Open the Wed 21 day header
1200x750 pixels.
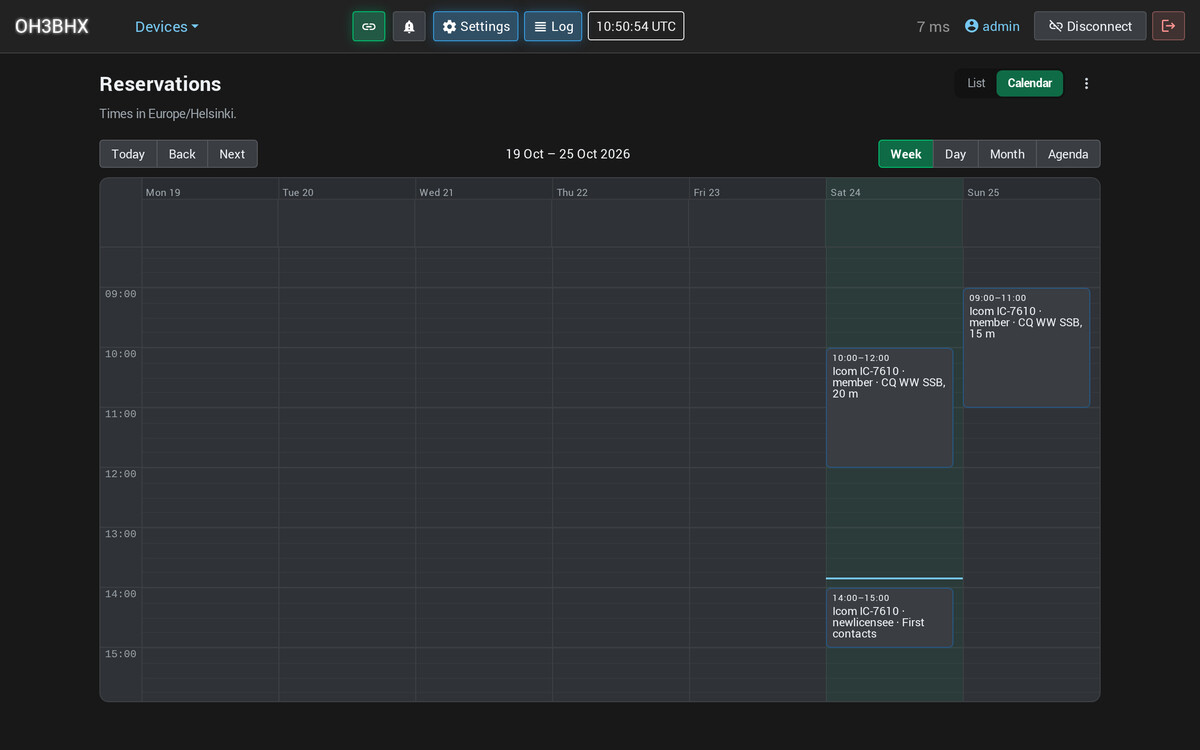[x=436, y=192]
